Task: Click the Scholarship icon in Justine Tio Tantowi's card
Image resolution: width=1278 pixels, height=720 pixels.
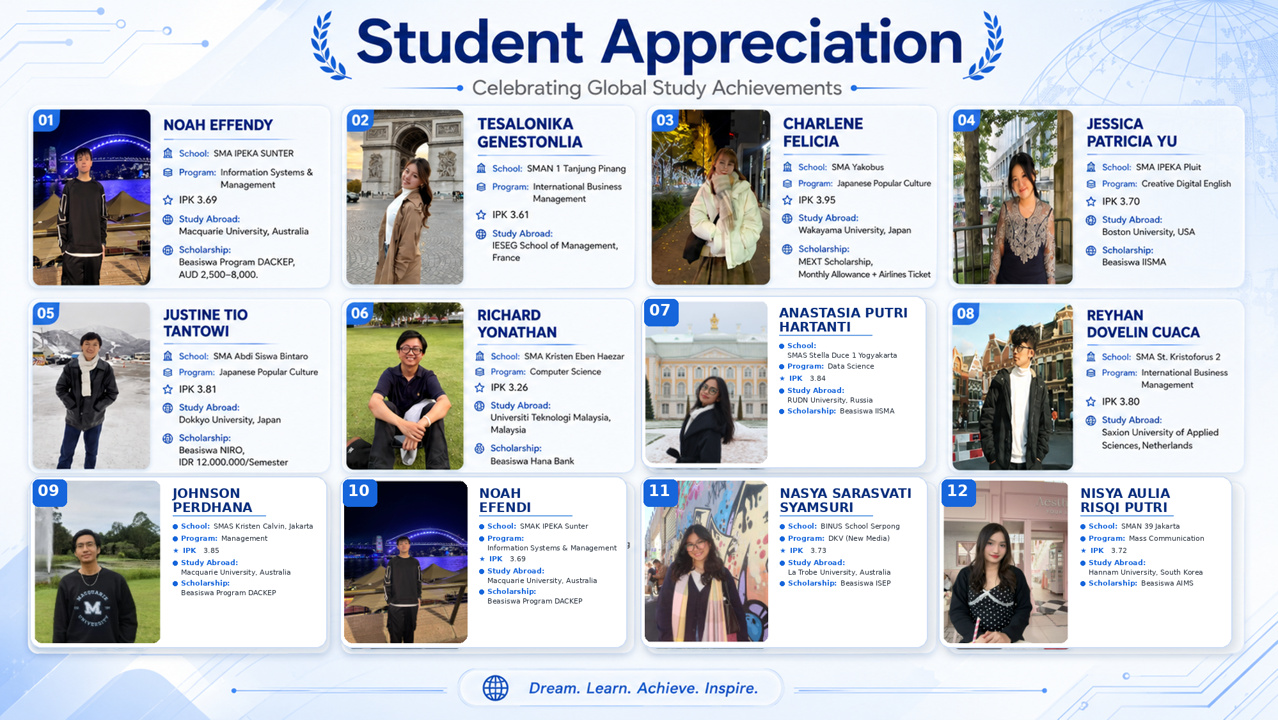Action: pos(168,438)
